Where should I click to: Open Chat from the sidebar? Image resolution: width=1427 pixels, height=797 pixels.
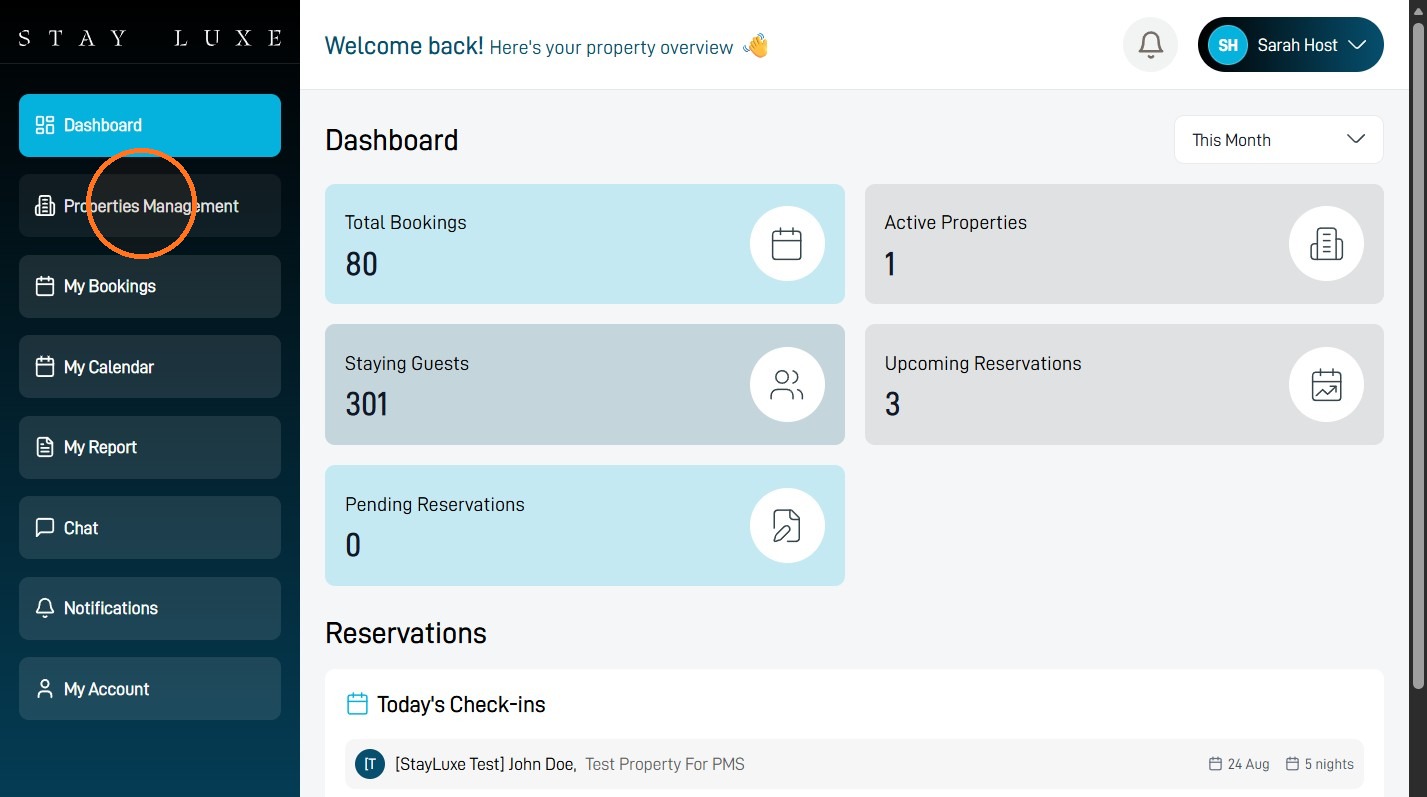coord(150,527)
